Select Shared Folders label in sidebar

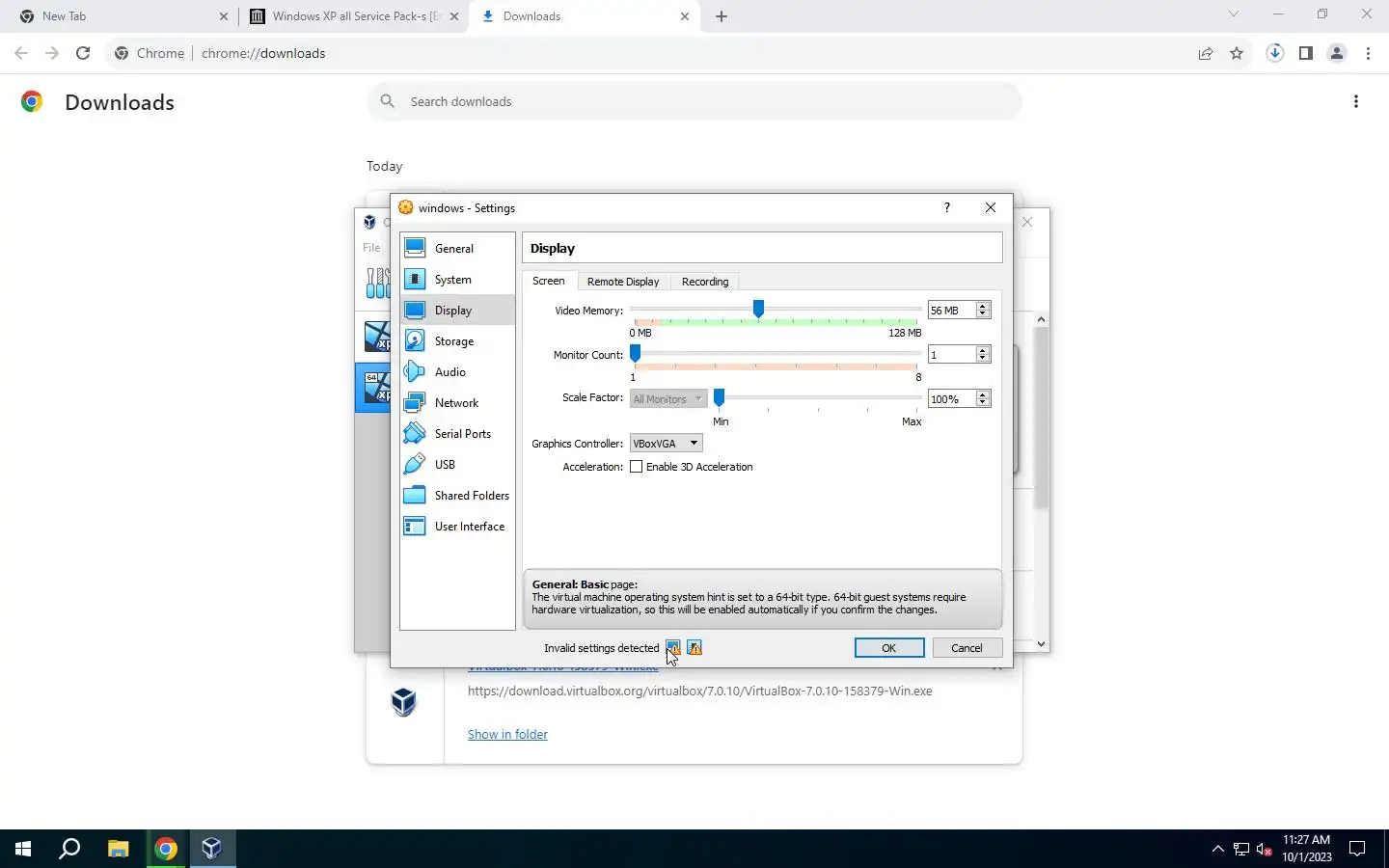coord(472,496)
